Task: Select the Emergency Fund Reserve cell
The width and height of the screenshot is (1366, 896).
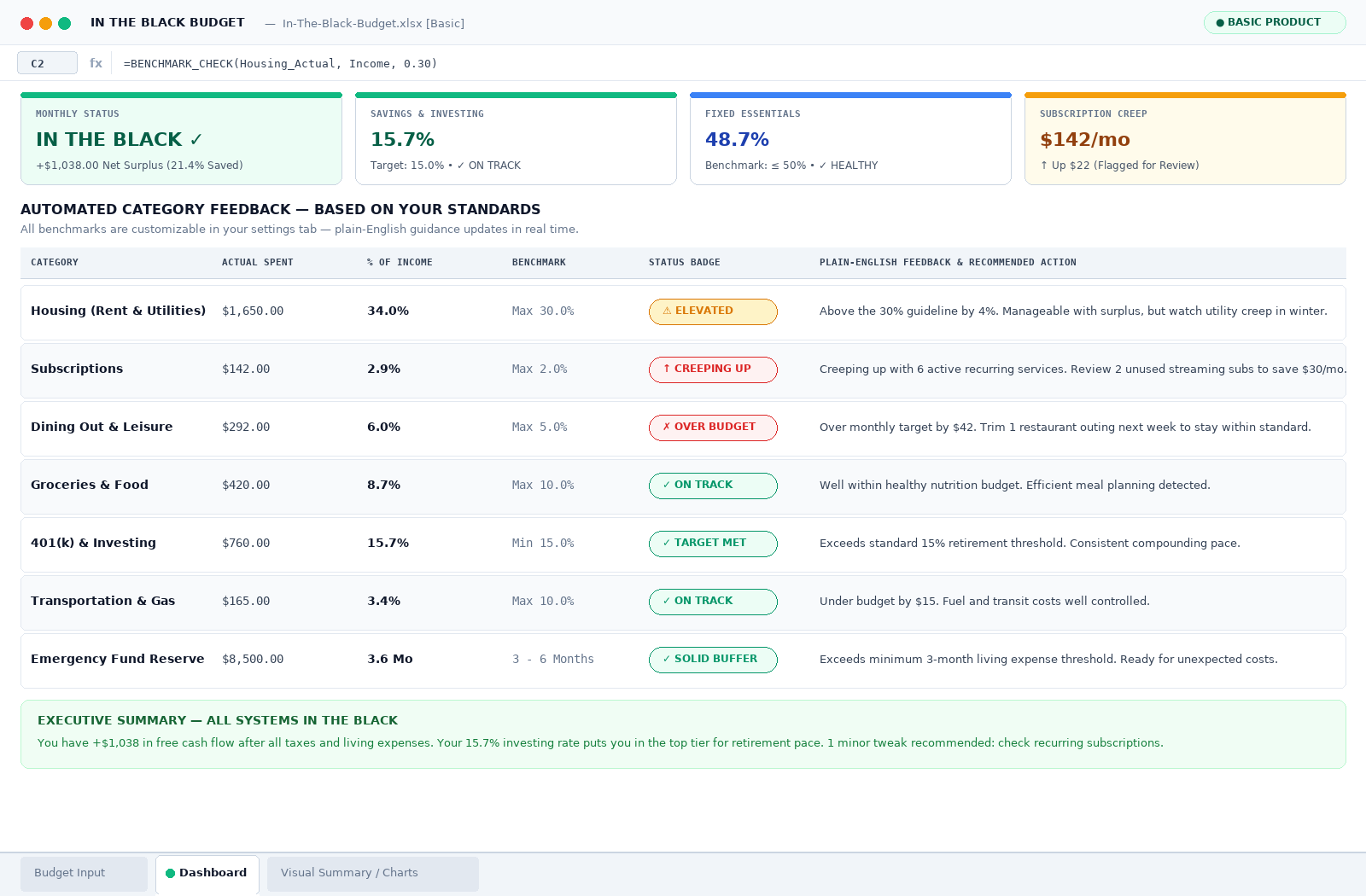Action: (x=117, y=659)
